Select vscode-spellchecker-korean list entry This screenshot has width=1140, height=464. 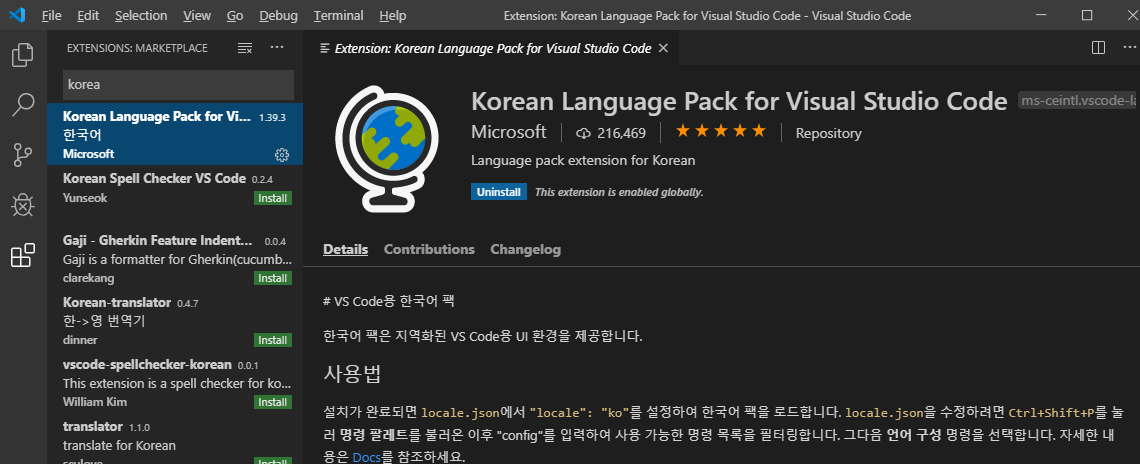click(175, 383)
